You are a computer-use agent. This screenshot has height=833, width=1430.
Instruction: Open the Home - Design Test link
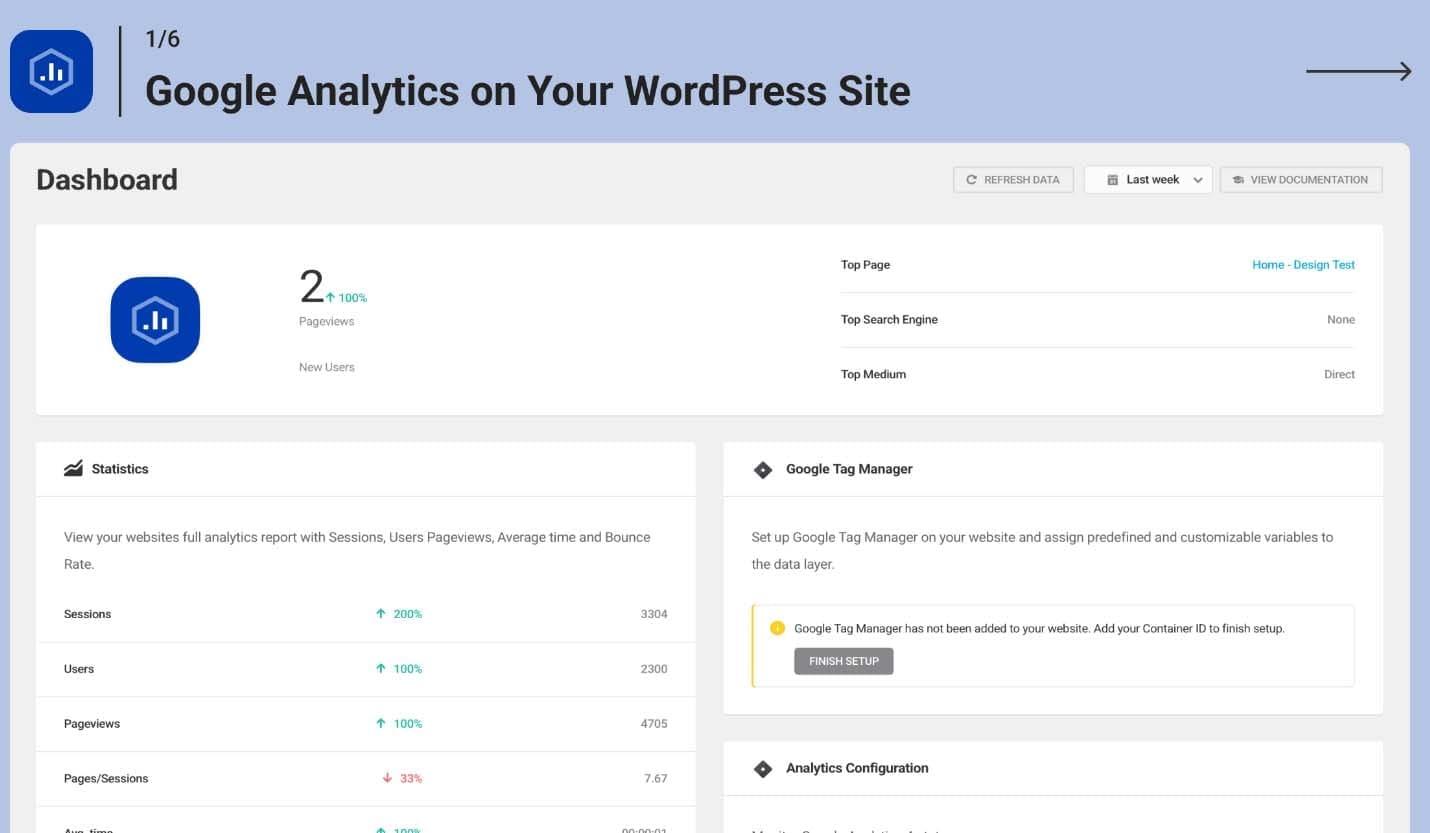click(1303, 265)
